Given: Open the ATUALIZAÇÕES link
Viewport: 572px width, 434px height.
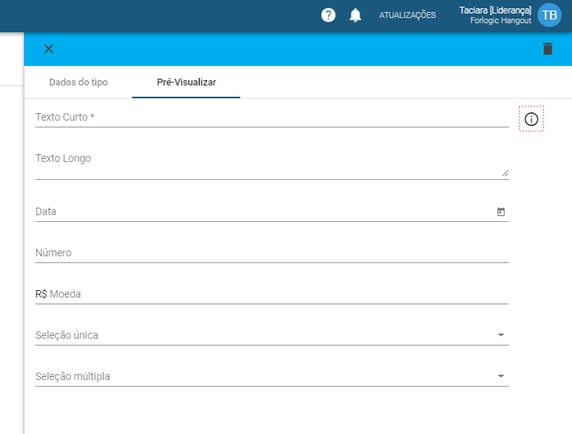Looking at the screenshot, I should [x=407, y=15].
